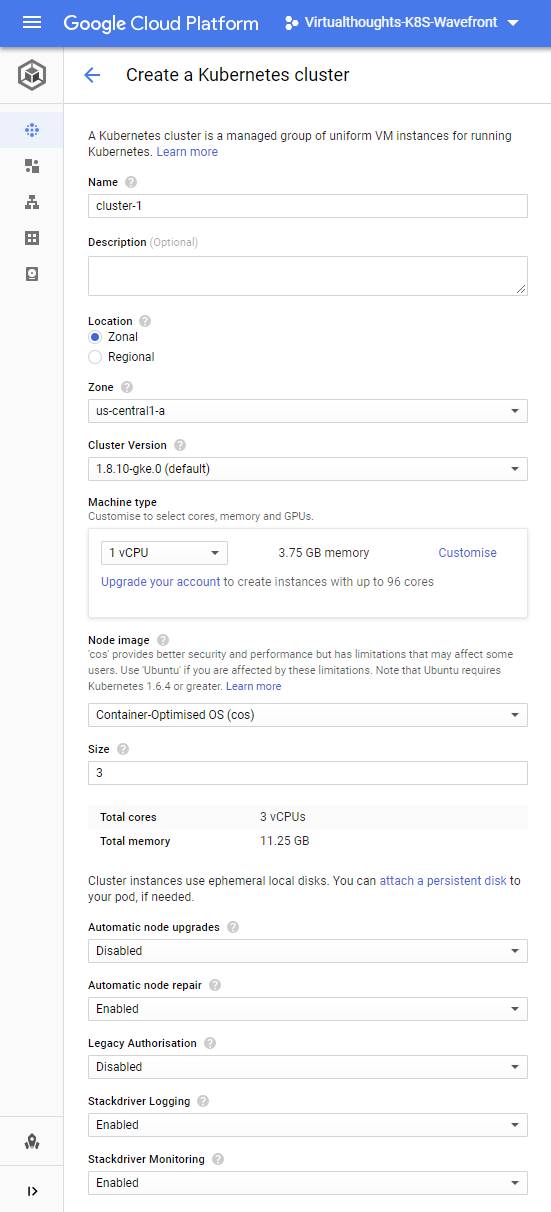This screenshot has height=1212, width=551.
Task: Open the Kubernetes Engine product icon
Action: pyautogui.click(x=32, y=75)
